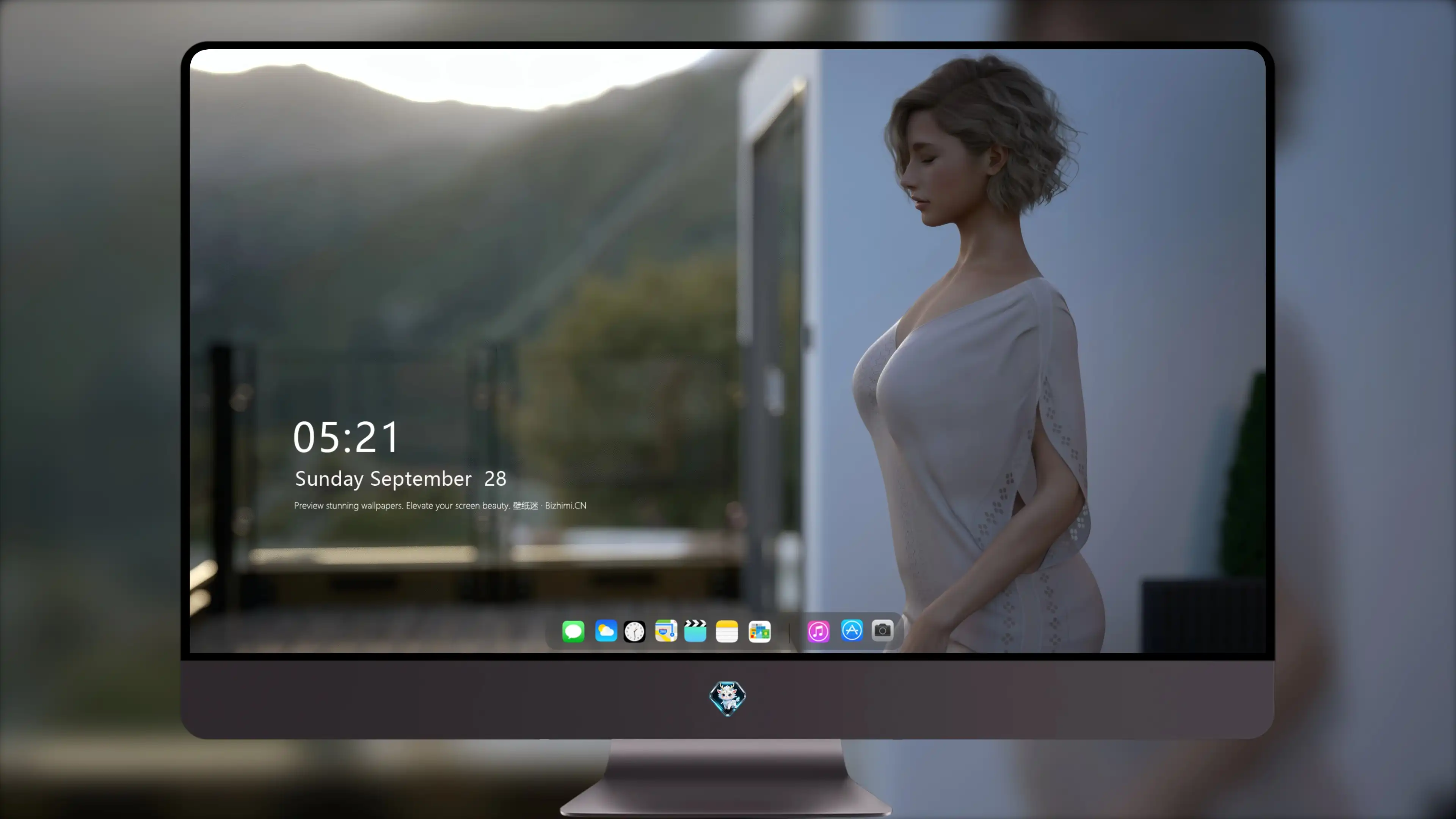Click the dragon logo on monitor chin
1456x819 pixels.
(x=728, y=698)
